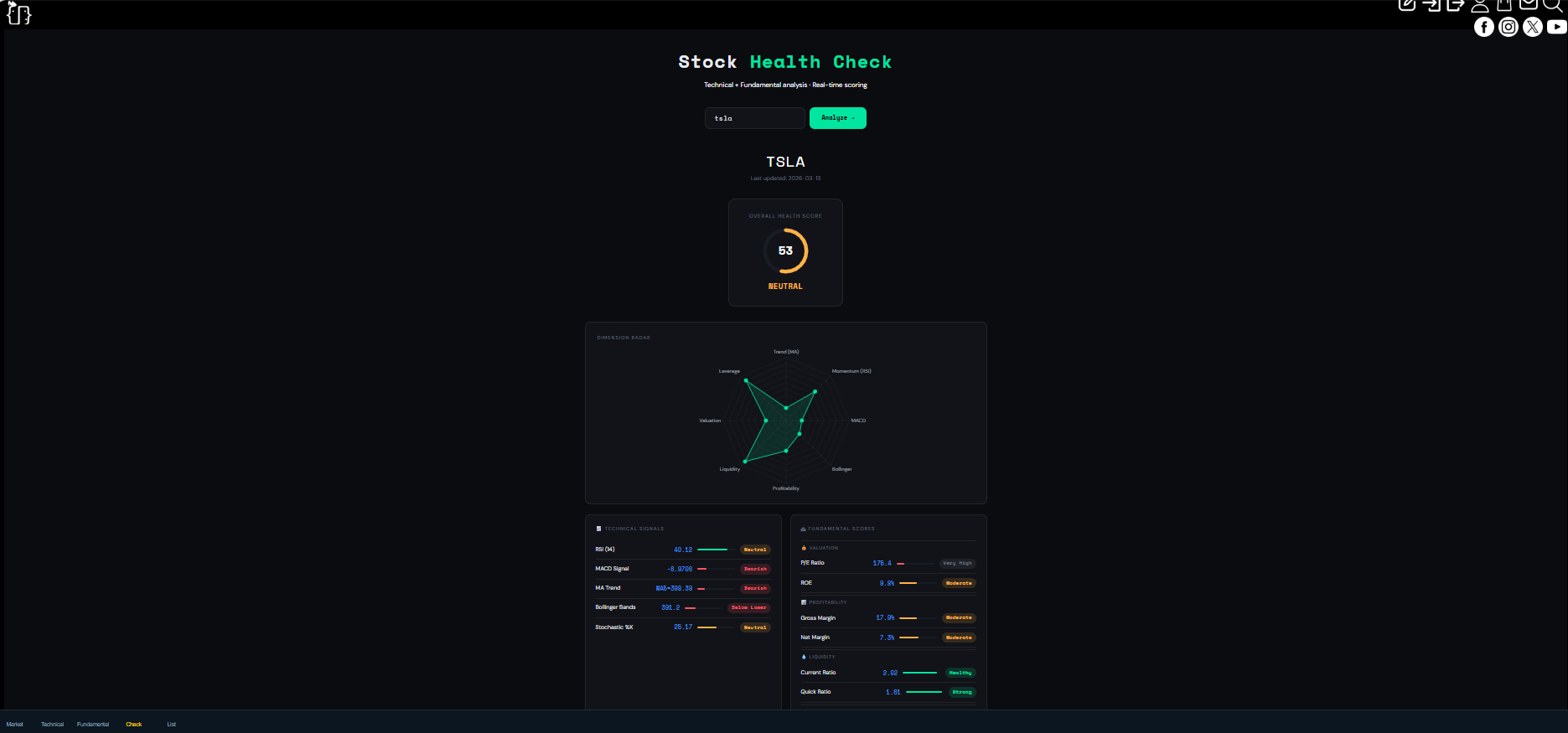Click the Momentum (RSI) radar axis label
Screen dimensions: 1568x733
(x=851, y=371)
